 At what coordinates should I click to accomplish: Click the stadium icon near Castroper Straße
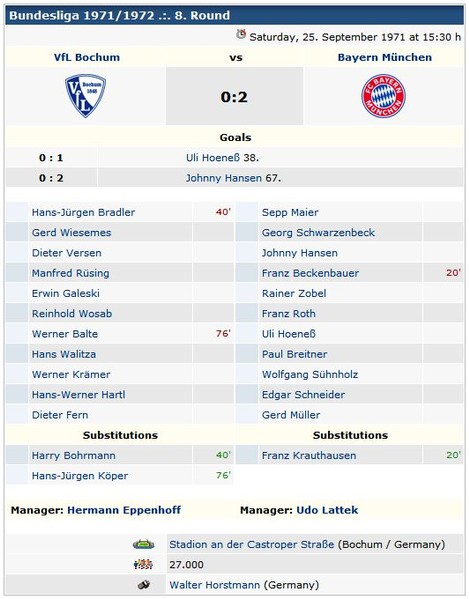point(144,544)
